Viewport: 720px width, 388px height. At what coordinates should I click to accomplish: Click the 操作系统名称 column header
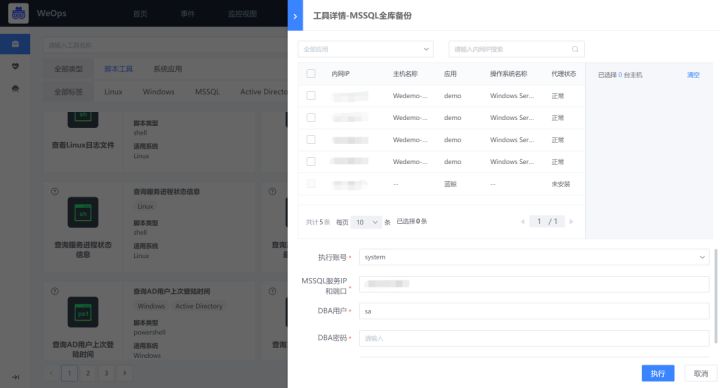[508, 73]
